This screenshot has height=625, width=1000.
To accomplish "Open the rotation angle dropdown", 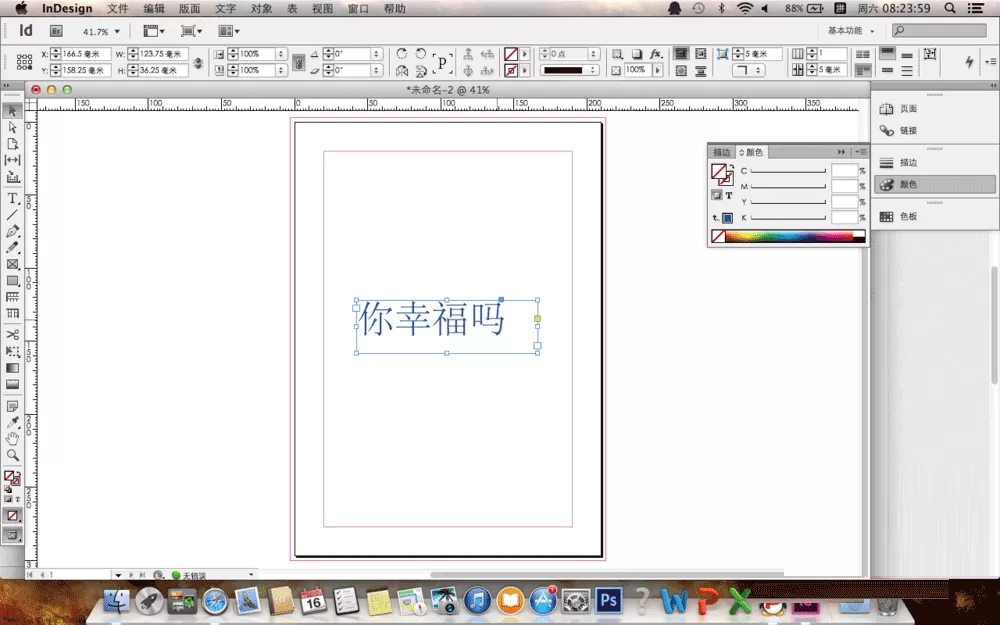I will [376, 54].
